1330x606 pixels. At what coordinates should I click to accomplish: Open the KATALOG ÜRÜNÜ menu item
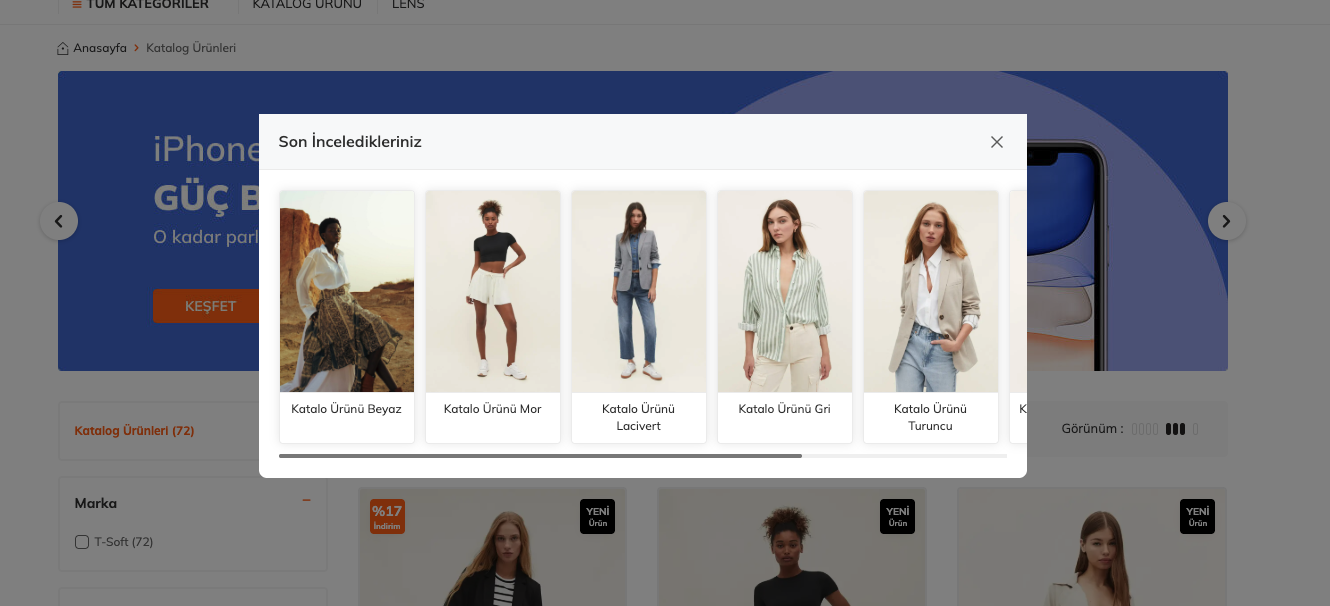[x=307, y=5]
